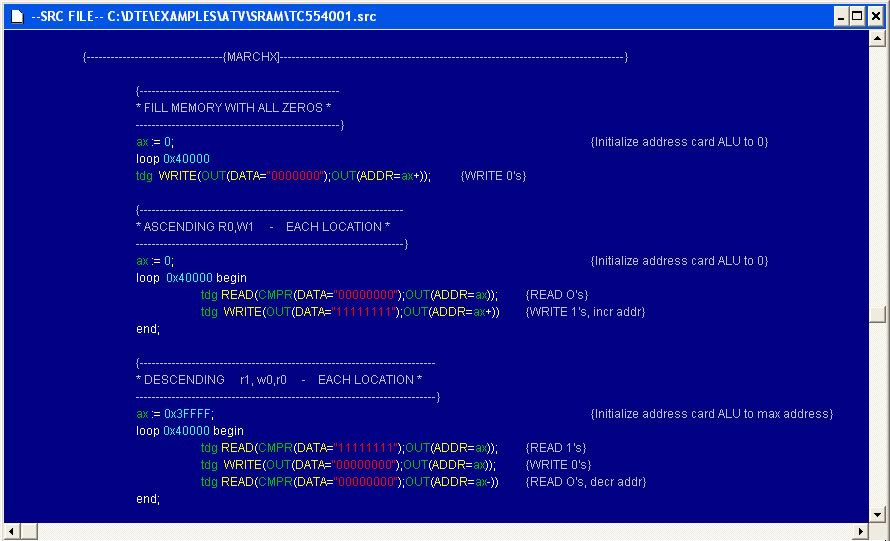
Task: Click the 'ax := 0x3FFFF;' statement
Action: pyautogui.click(x=175, y=414)
